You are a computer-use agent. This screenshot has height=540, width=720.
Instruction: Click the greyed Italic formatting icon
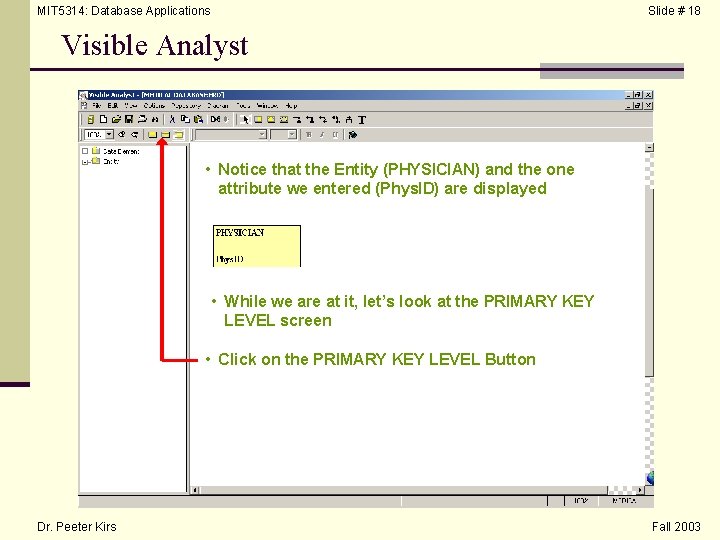coord(322,135)
